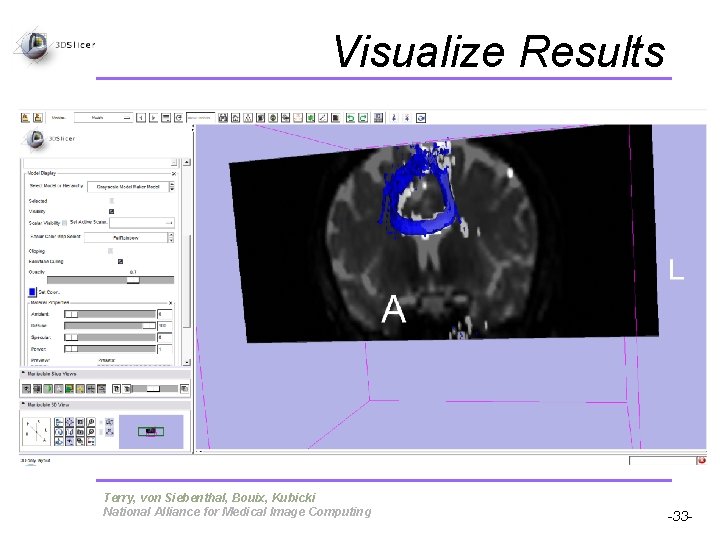Toggle the Clipping checkbox
The width and height of the screenshot is (720, 540).
pyautogui.click(x=110, y=251)
